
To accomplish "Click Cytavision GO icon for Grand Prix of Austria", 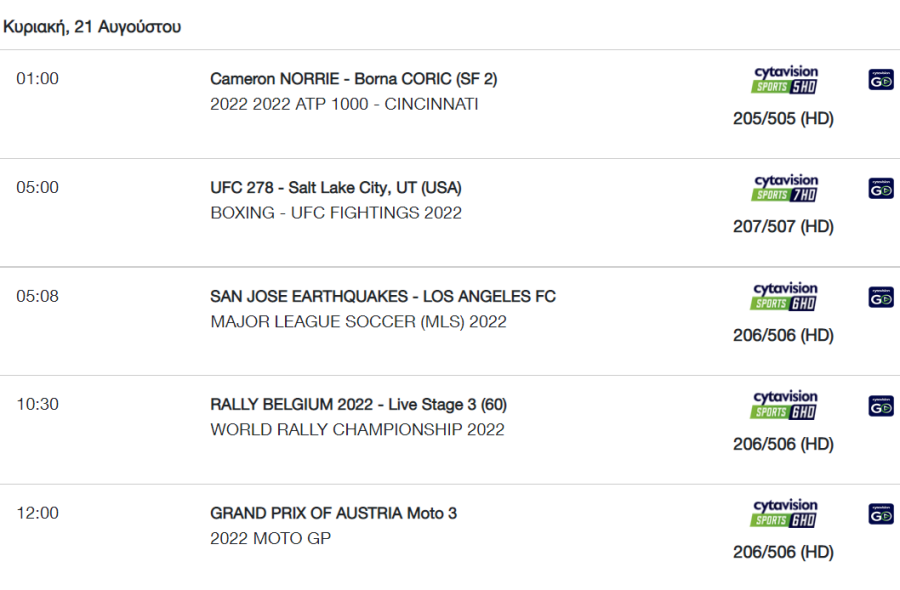I will [881, 514].
